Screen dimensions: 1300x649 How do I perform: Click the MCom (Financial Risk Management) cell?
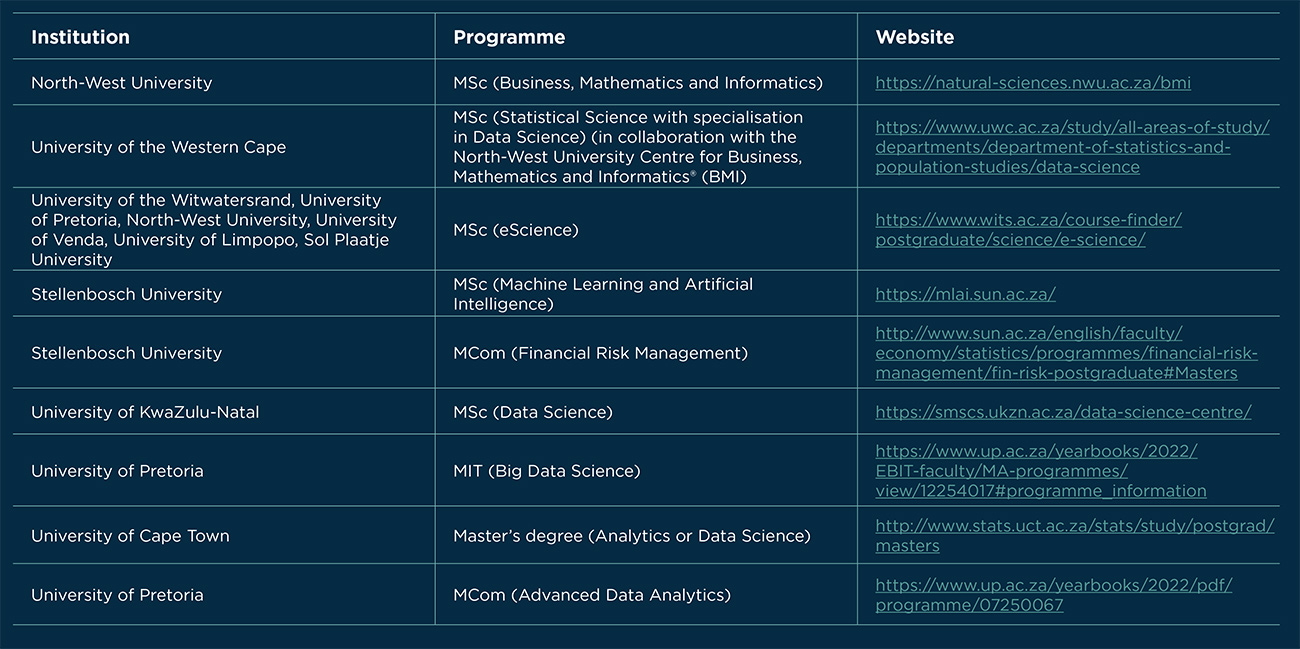coord(600,353)
